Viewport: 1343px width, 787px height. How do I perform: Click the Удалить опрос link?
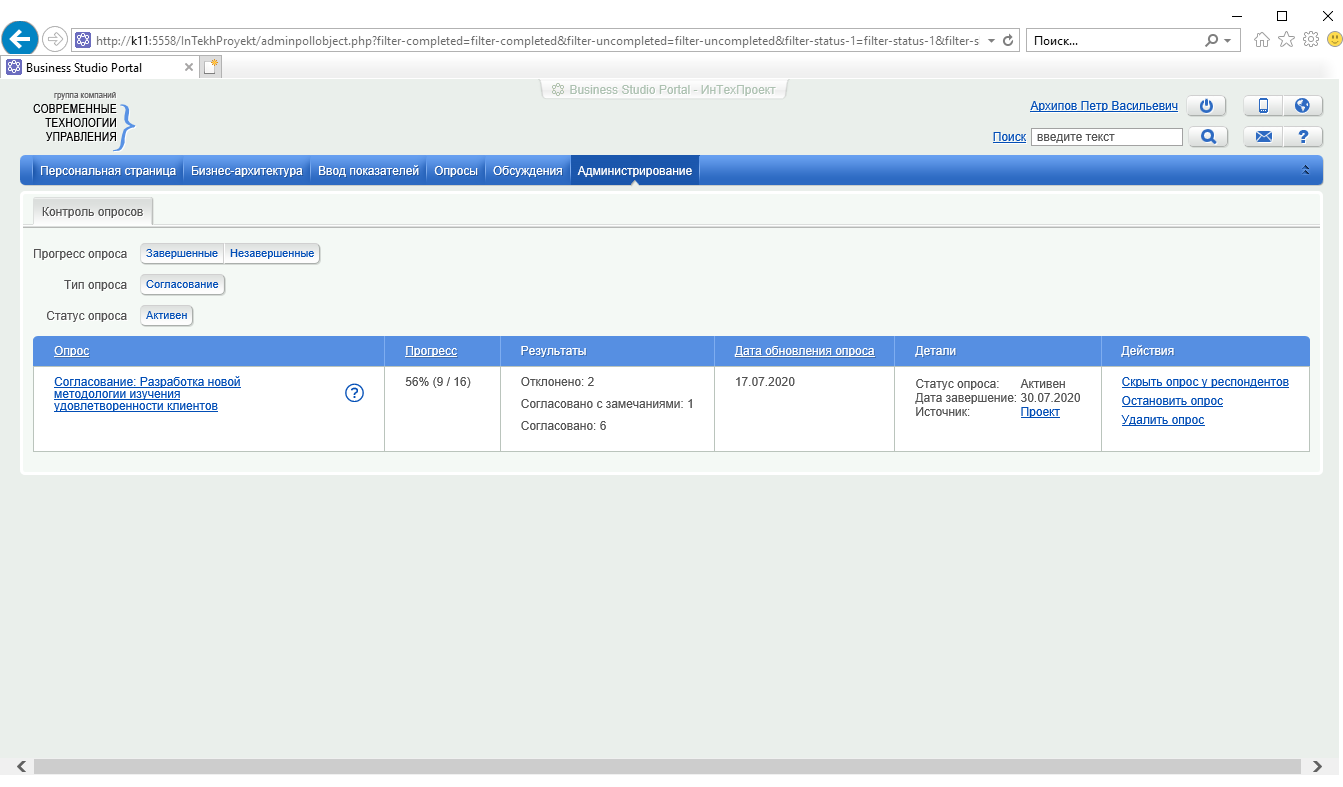coord(1162,420)
